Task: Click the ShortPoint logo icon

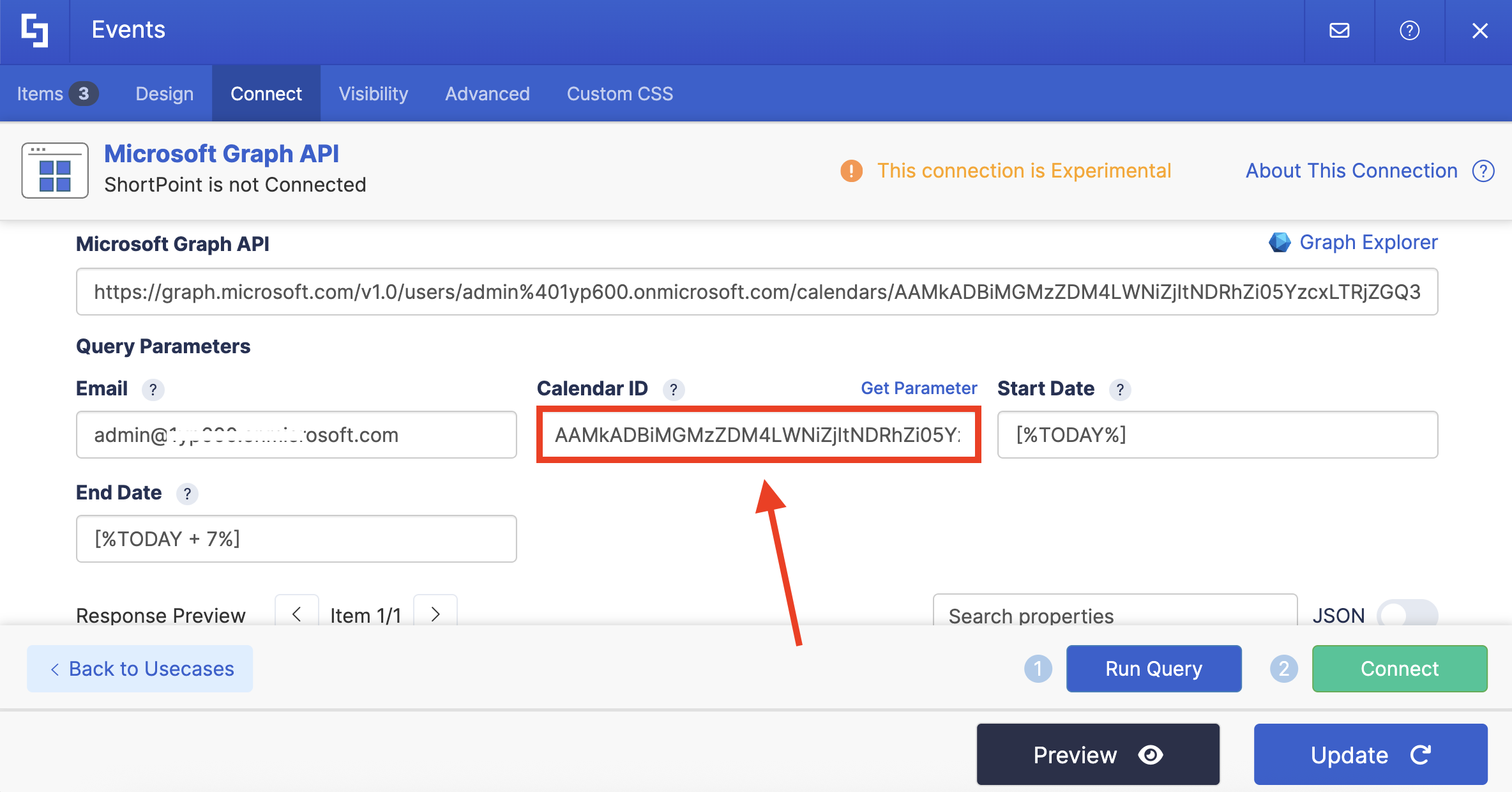Action: (x=34, y=31)
